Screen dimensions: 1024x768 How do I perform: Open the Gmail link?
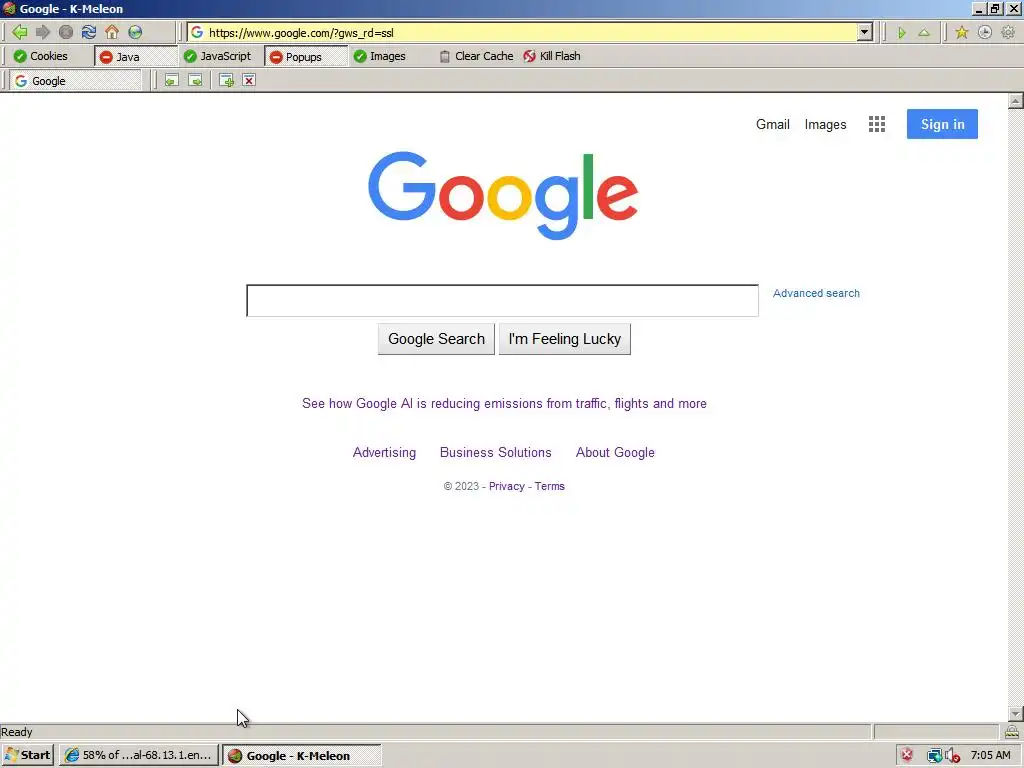tap(773, 124)
